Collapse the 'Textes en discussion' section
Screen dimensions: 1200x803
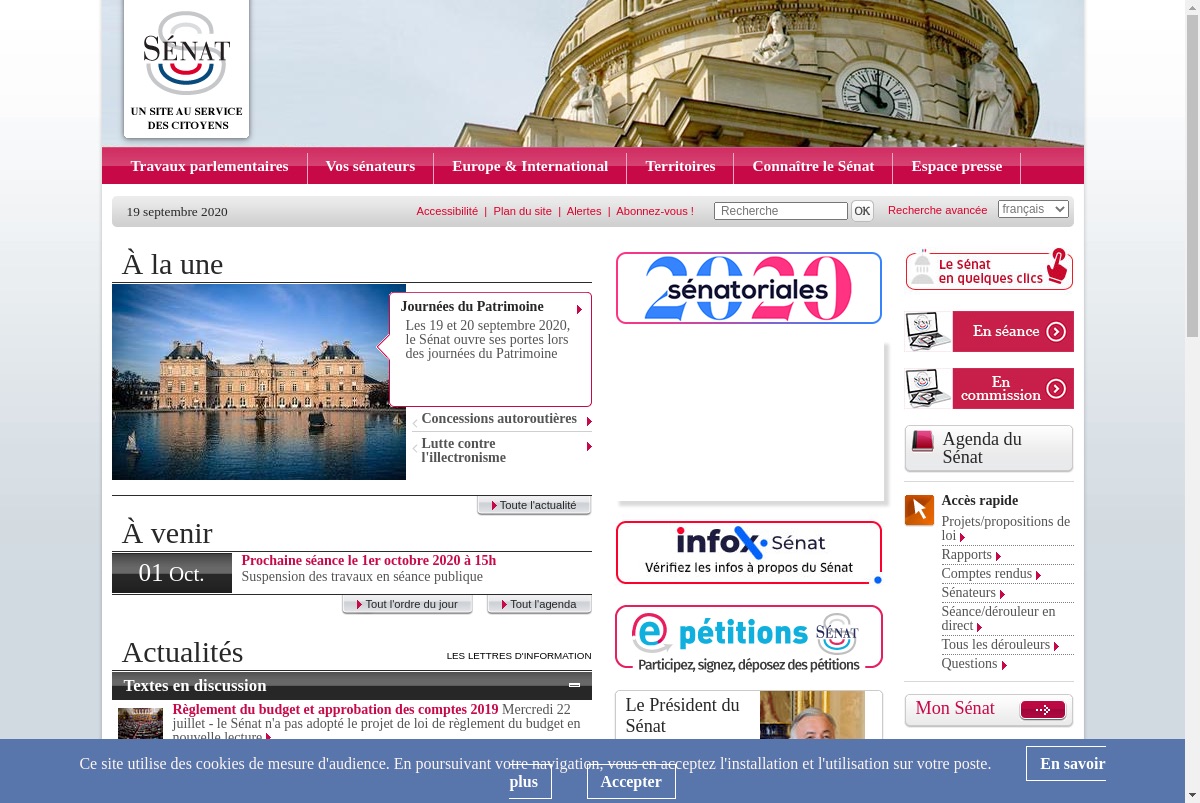click(574, 685)
